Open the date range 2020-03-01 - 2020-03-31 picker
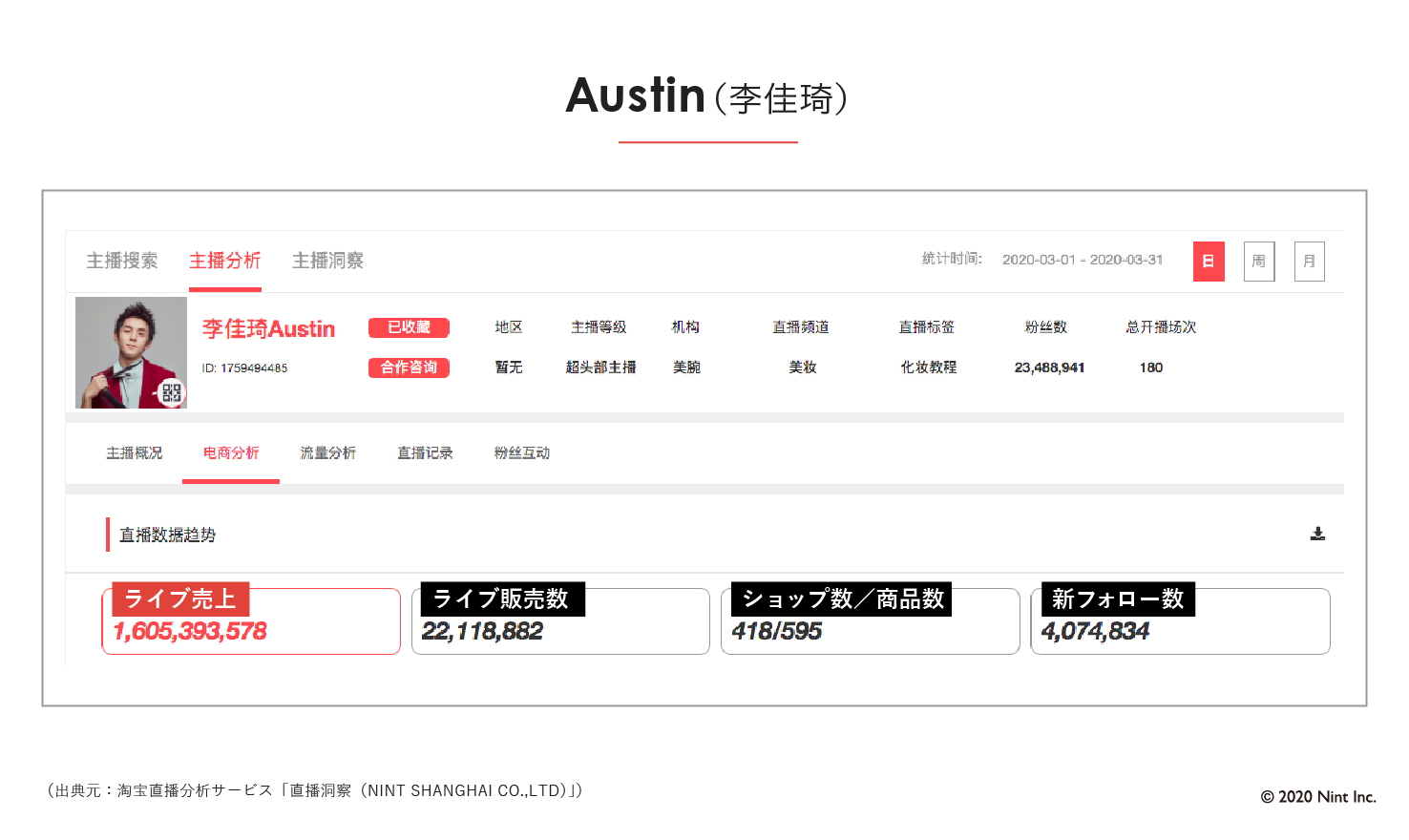The image size is (1409, 840). (x=1082, y=260)
